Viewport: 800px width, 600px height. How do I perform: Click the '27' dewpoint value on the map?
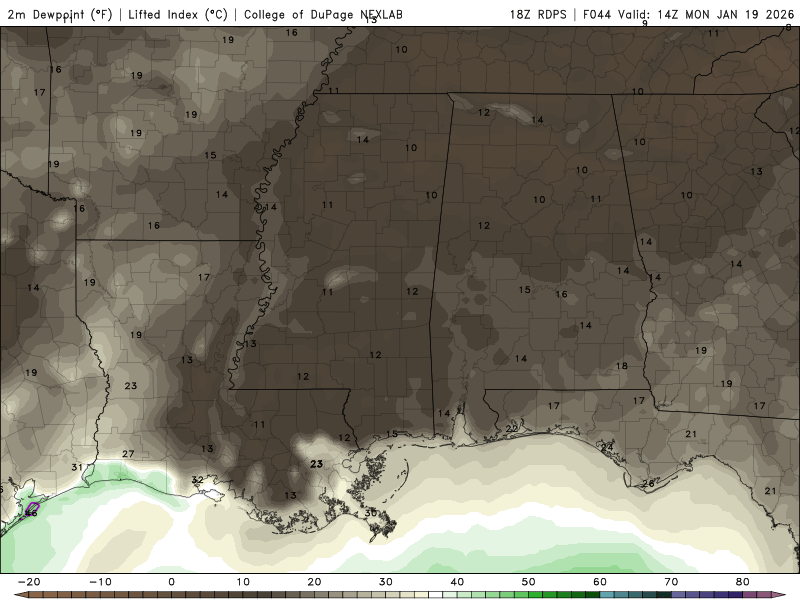128,454
